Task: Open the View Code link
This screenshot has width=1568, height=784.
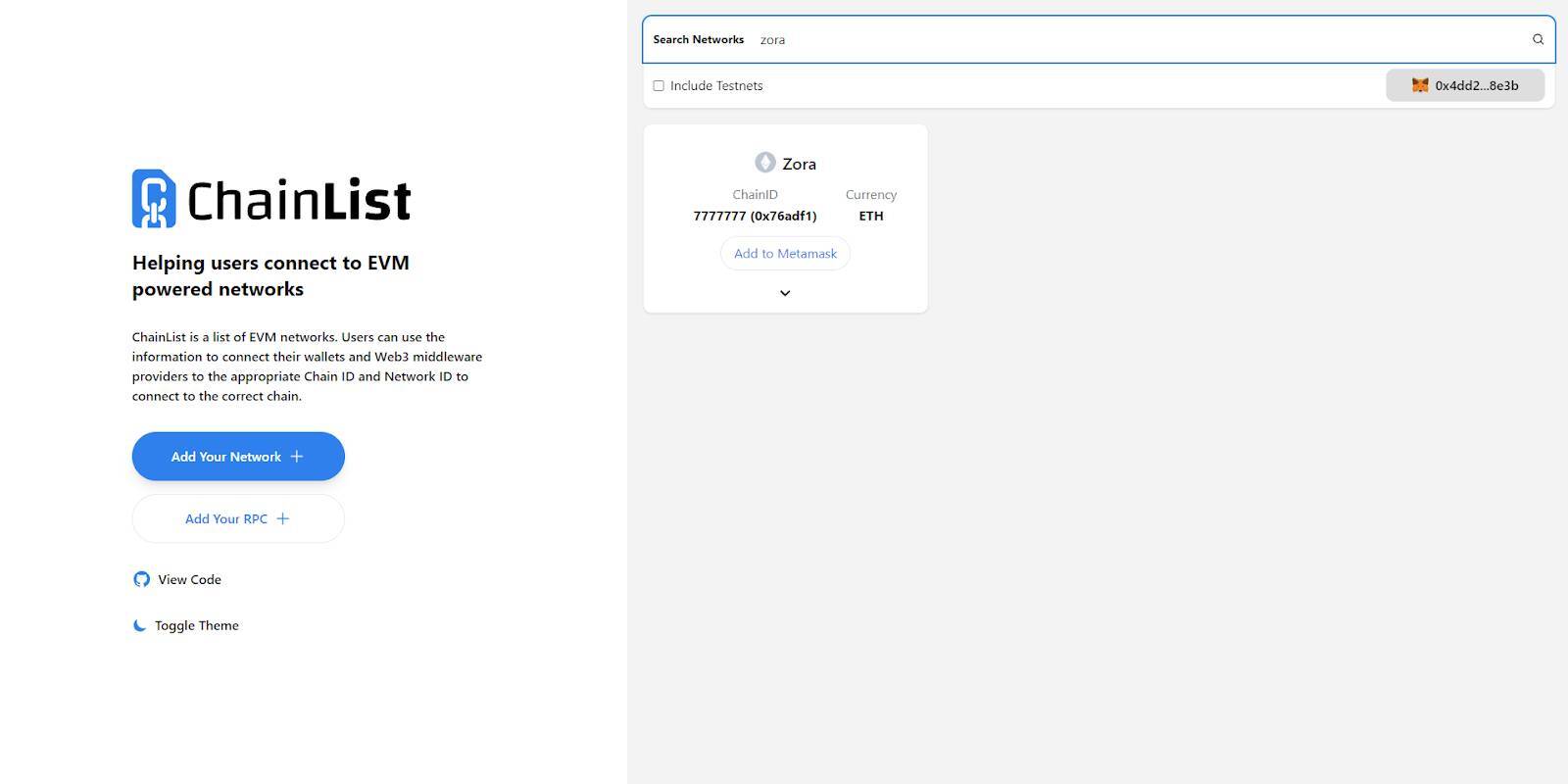Action: 177,579
